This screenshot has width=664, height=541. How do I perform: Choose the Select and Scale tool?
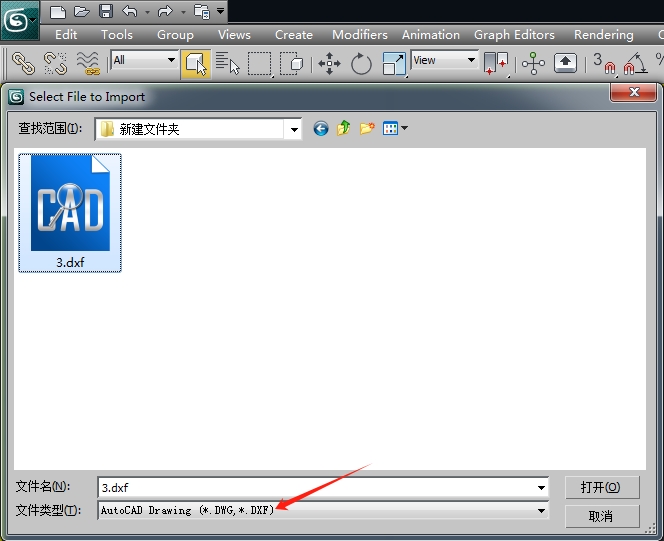point(394,63)
